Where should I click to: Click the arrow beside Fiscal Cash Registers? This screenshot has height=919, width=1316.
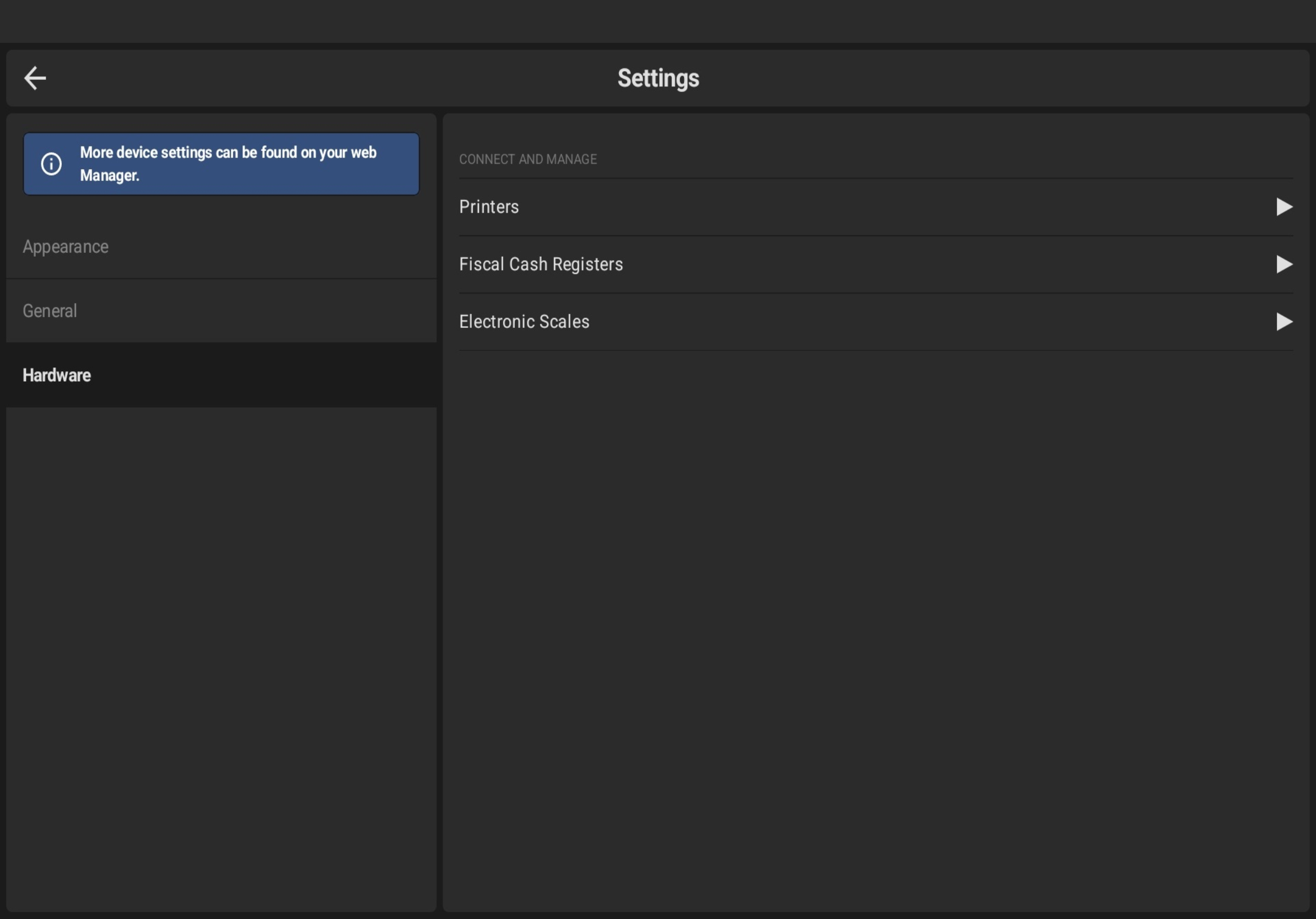coord(1284,264)
